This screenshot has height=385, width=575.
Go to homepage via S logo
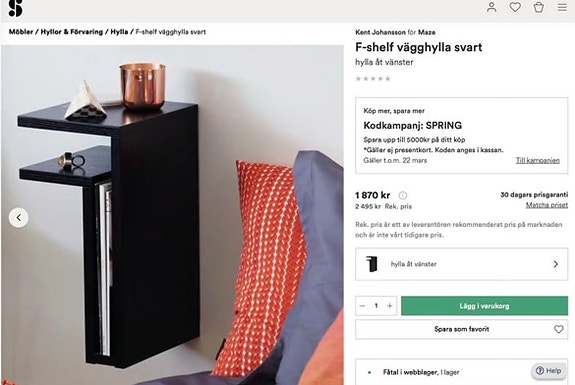point(15,8)
